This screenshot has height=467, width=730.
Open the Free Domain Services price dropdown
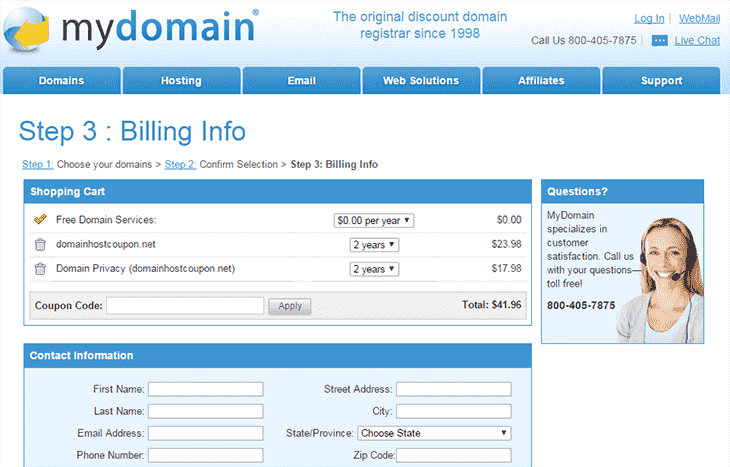point(374,220)
